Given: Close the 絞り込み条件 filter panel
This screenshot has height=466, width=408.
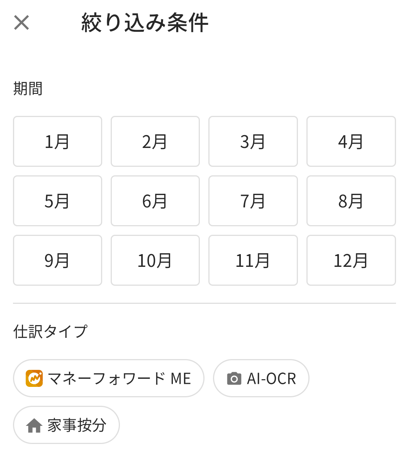Looking at the screenshot, I should click(x=21, y=23).
